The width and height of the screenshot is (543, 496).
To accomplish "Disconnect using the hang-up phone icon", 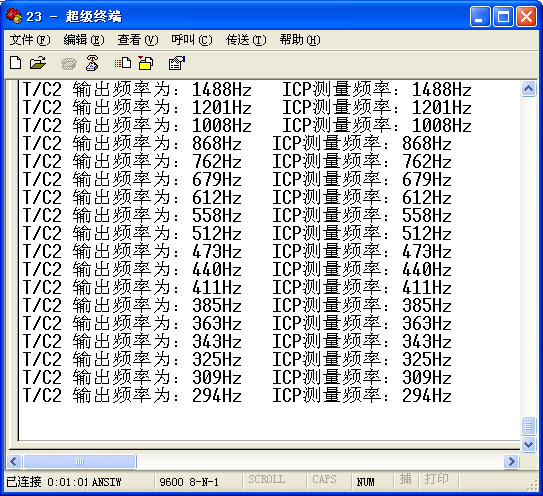I will (x=92, y=63).
